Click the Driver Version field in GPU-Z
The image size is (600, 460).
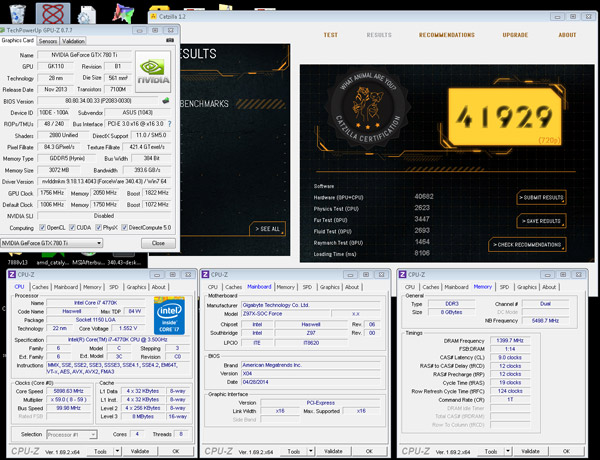(104, 181)
